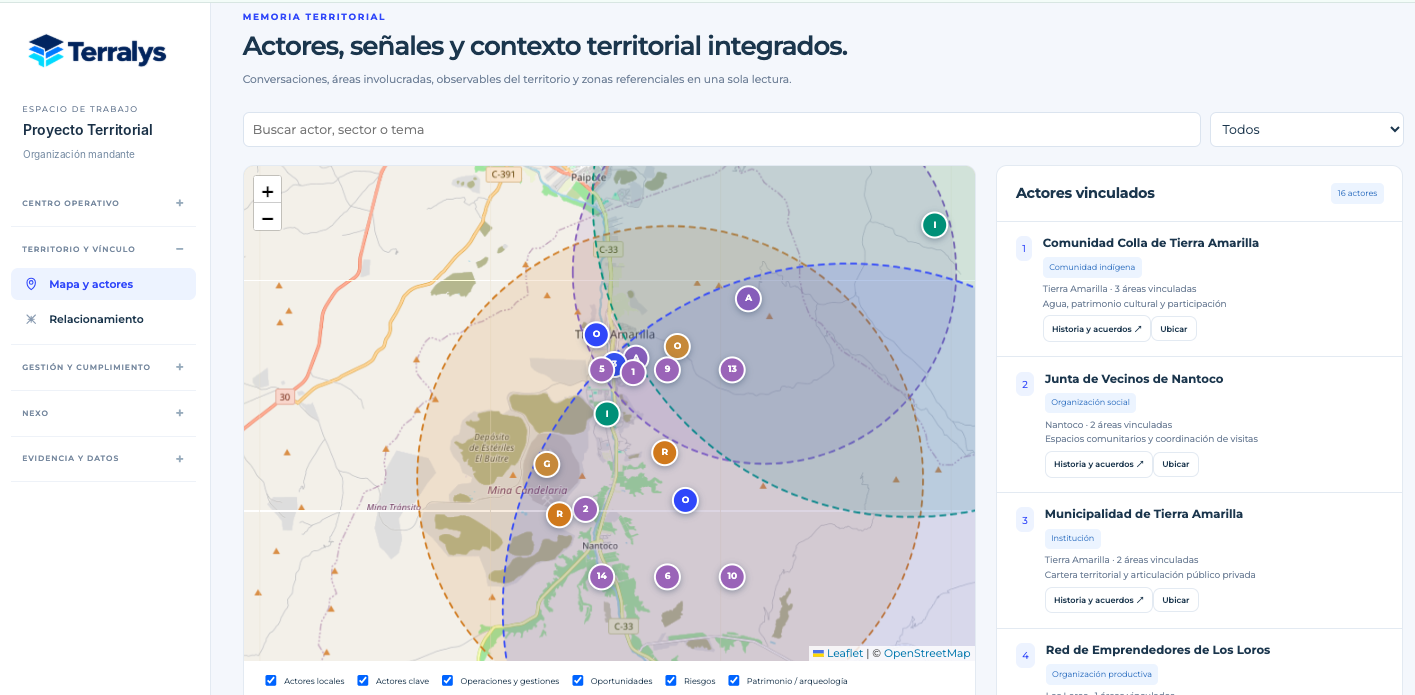Click isolated teal I marker in map's northeast
Screen dimensions: 1415x695
pos(934,225)
